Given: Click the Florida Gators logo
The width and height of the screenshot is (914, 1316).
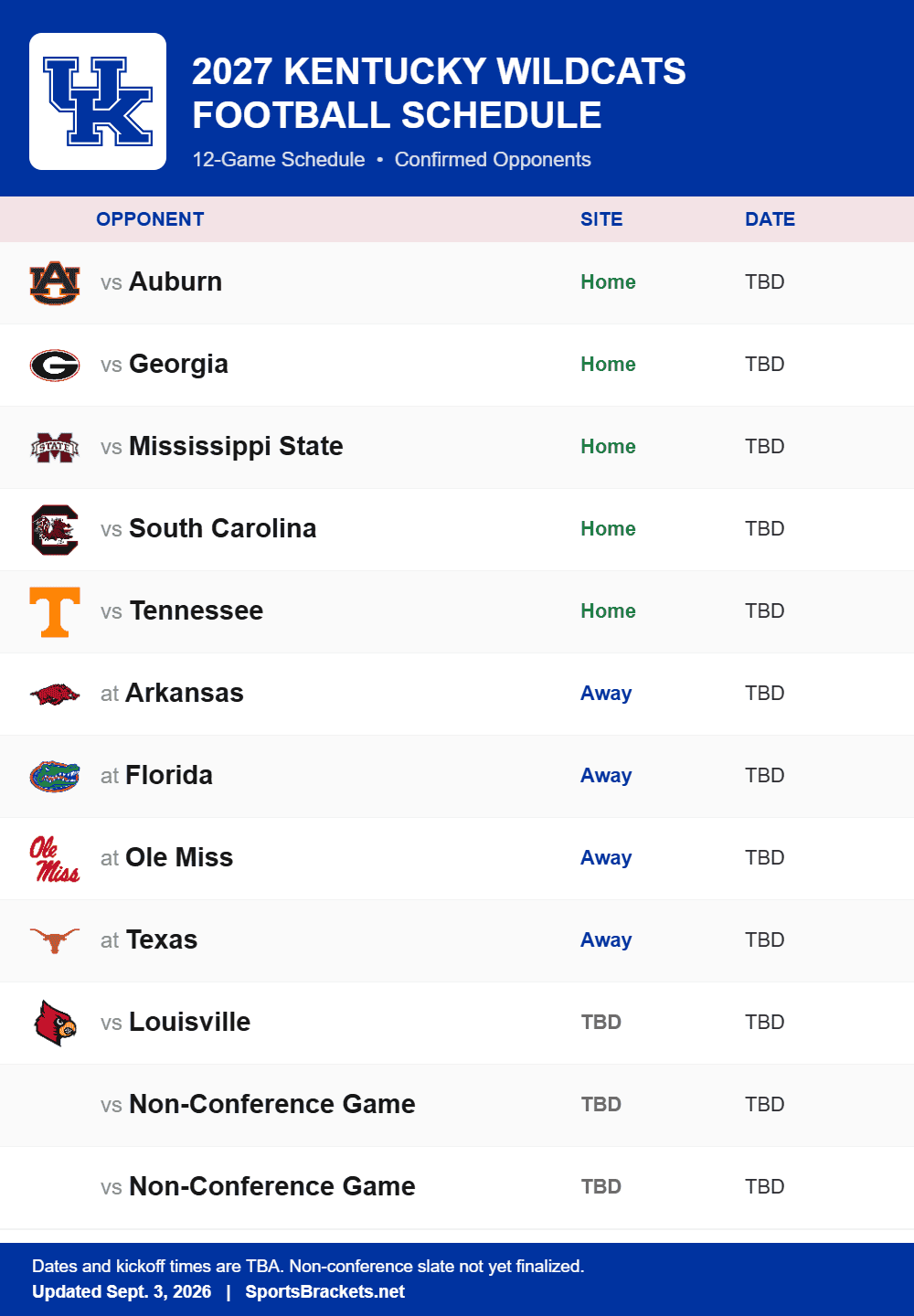Looking at the screenshot, I should tap(55, 776).
